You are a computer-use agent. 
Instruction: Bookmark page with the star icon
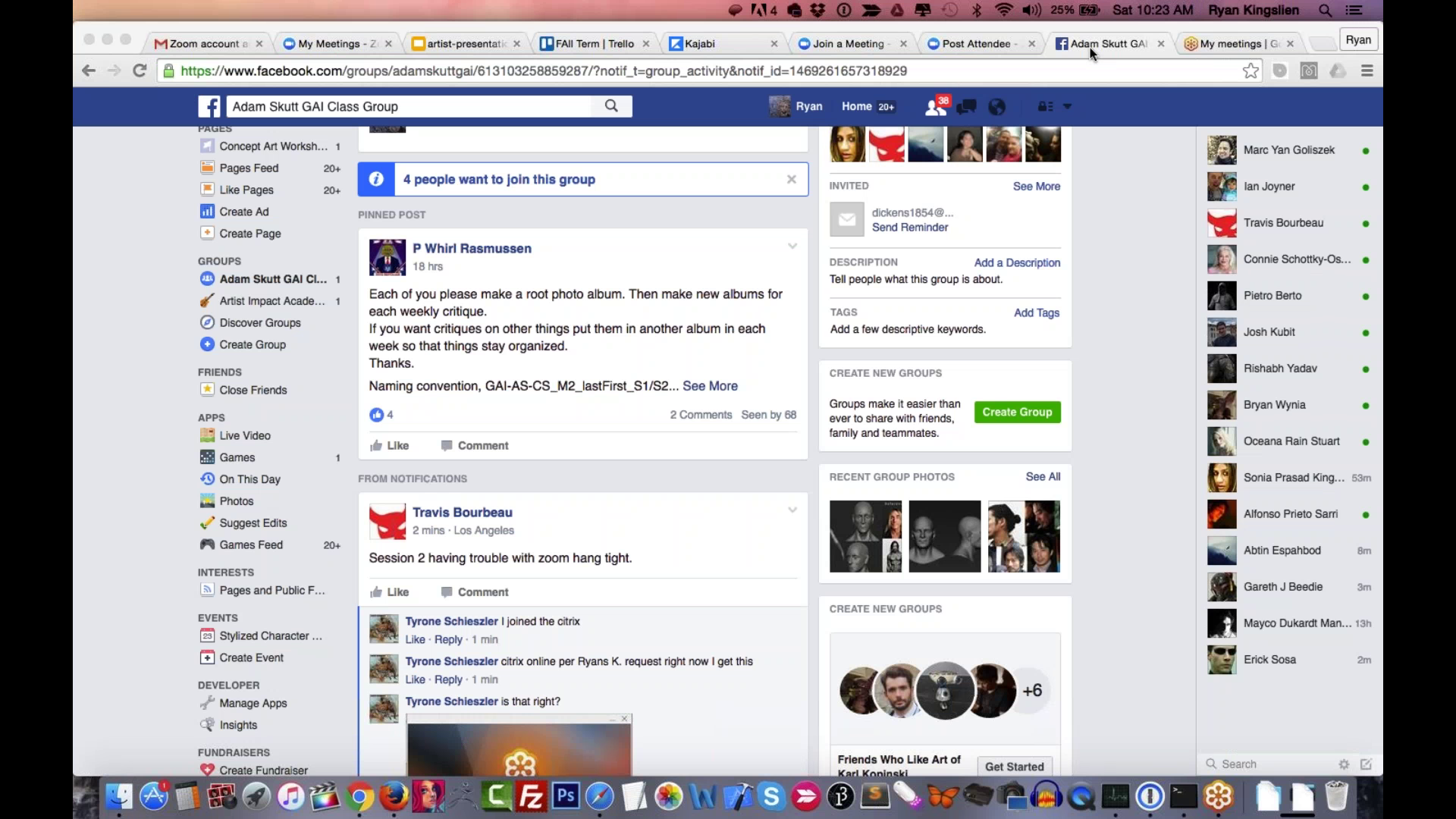pos(1250,71)
